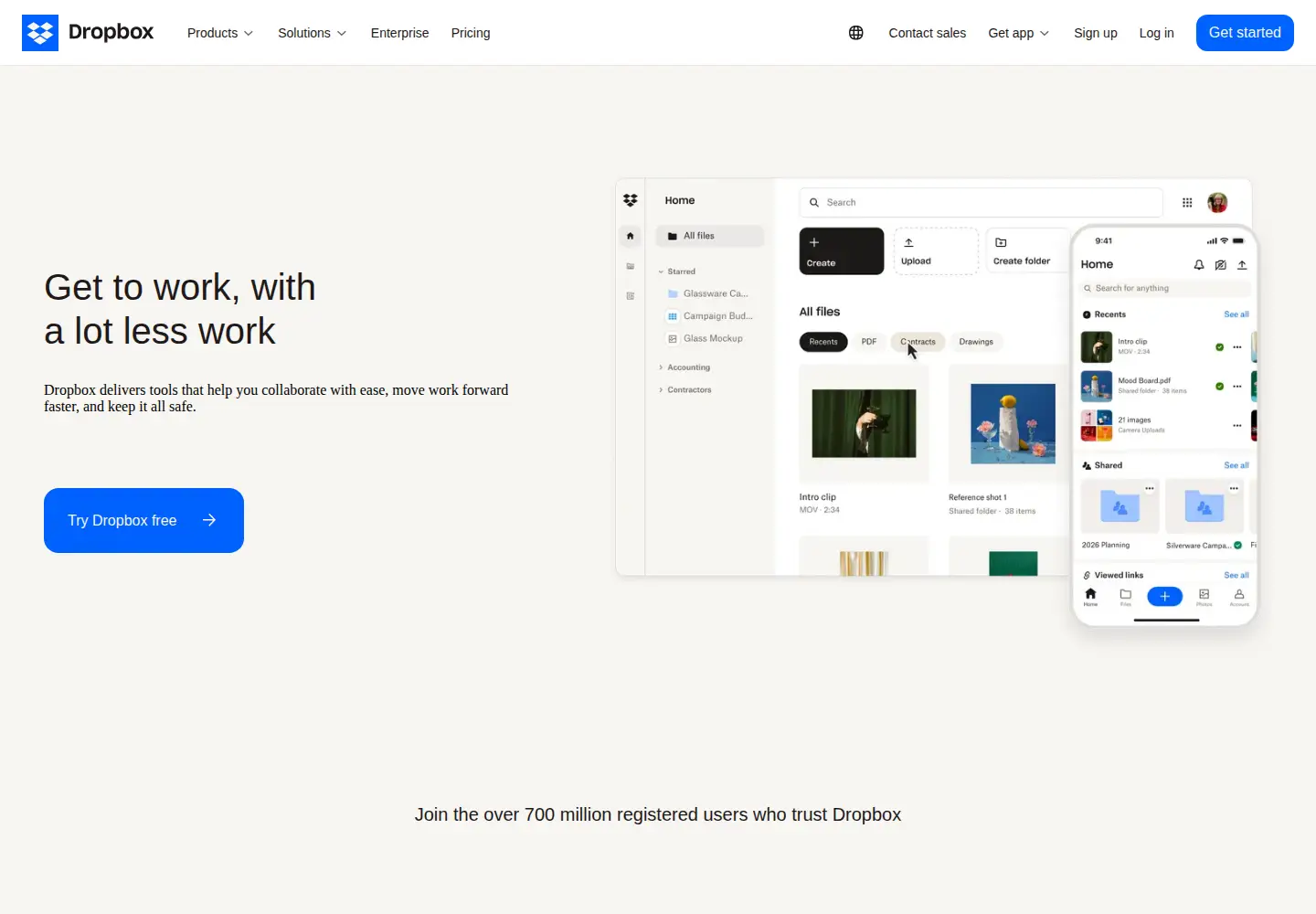Click See all next to Viewed links

1236,575
